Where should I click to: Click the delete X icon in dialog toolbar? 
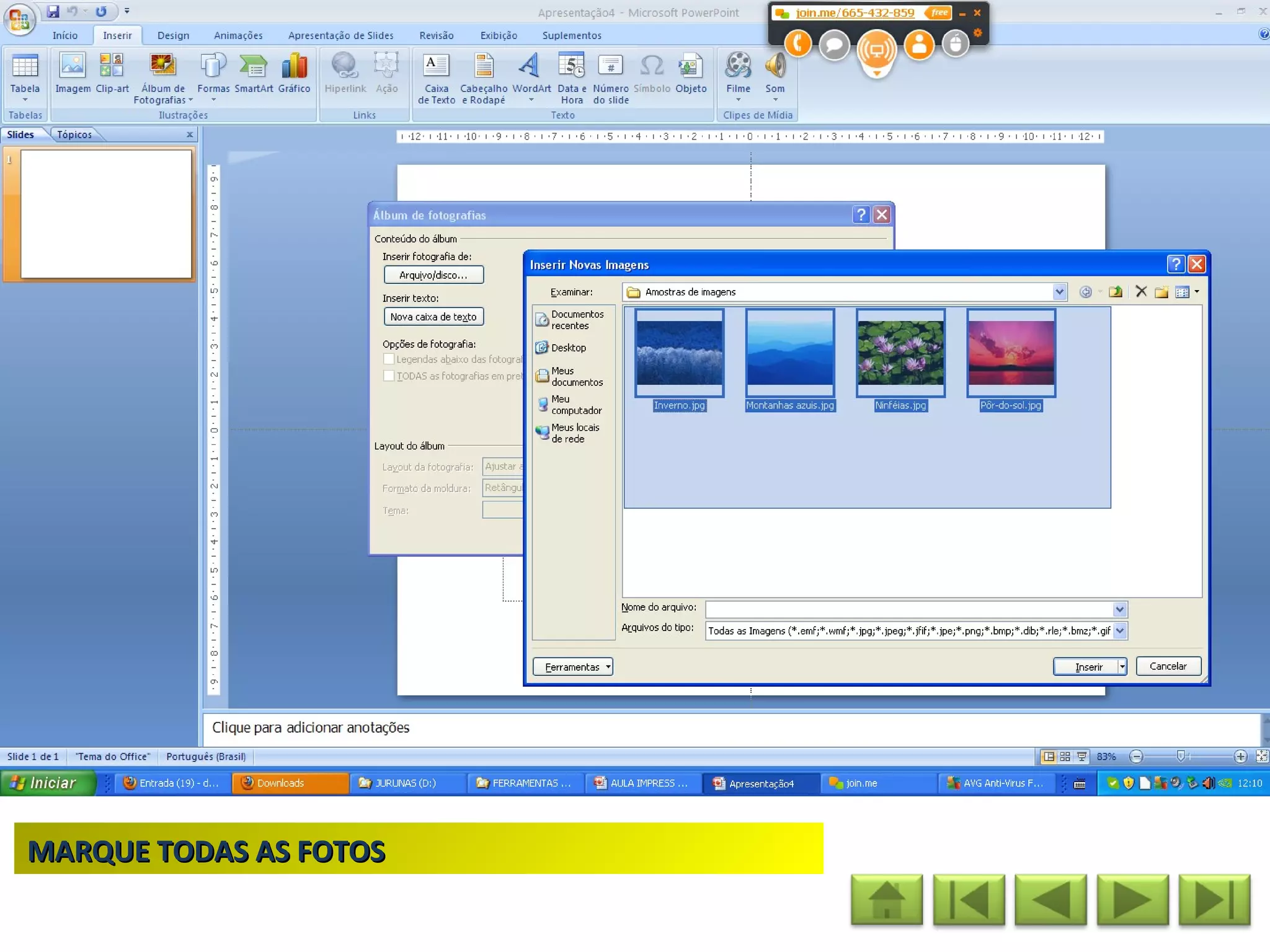tap(1140, 291)
